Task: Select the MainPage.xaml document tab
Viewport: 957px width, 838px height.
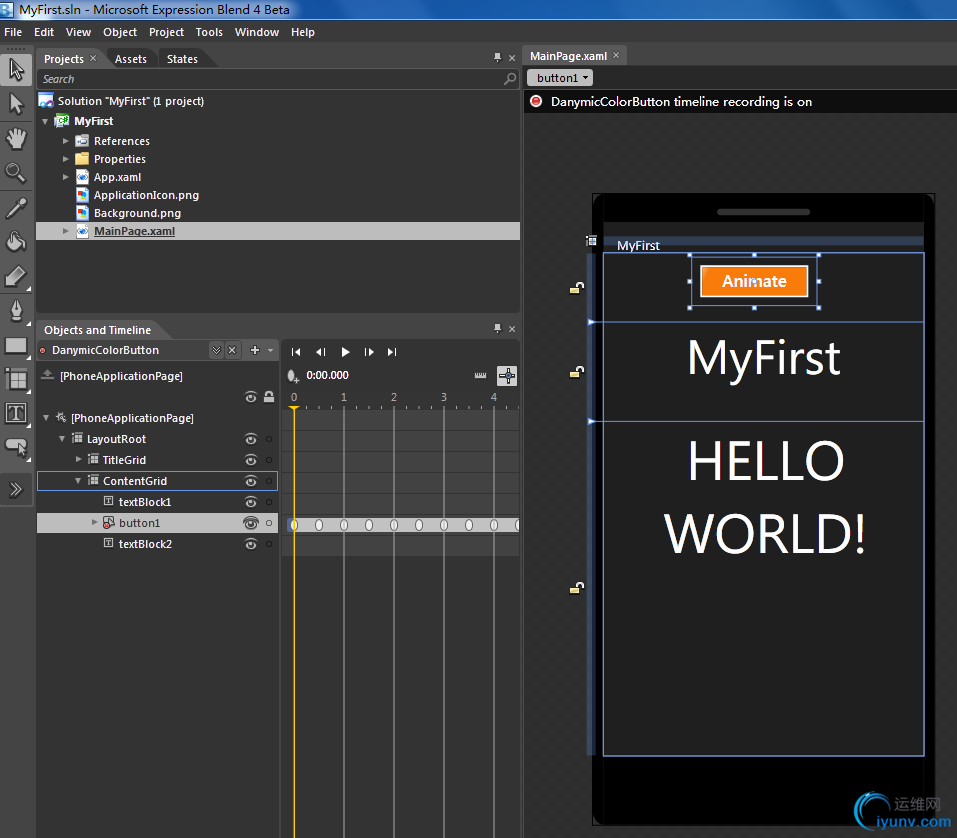Action: coord(568,56)
